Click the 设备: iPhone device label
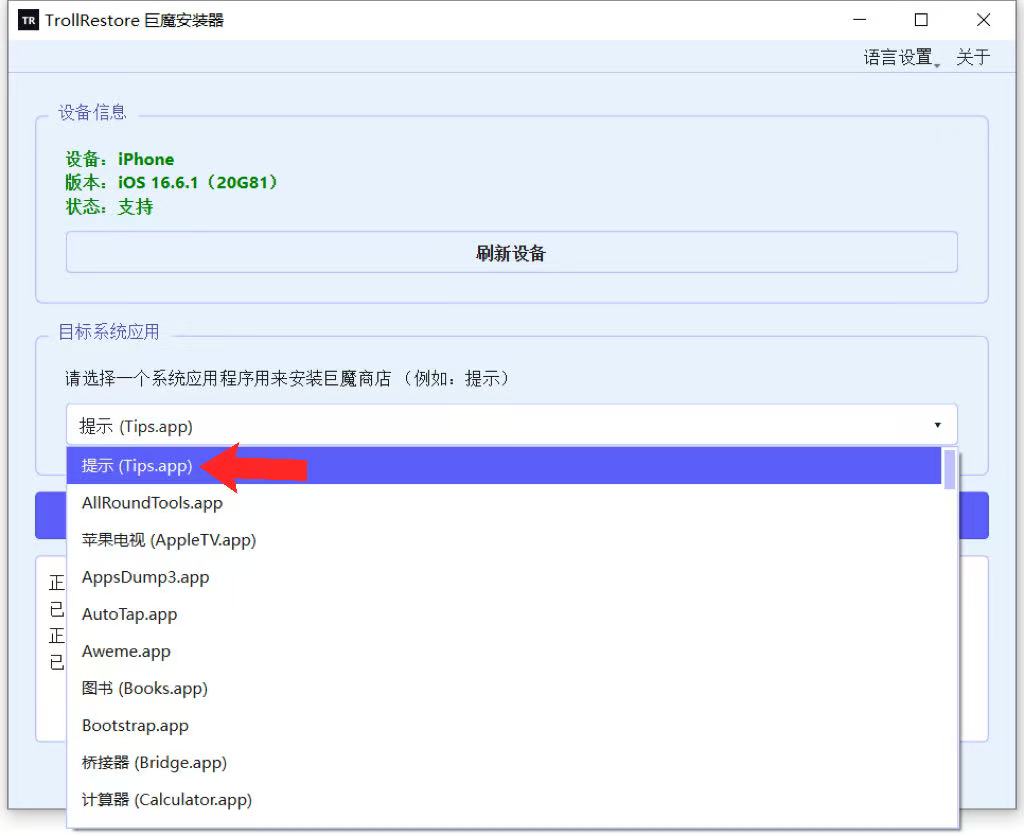The image size is (1024, 836). point(120,159)
